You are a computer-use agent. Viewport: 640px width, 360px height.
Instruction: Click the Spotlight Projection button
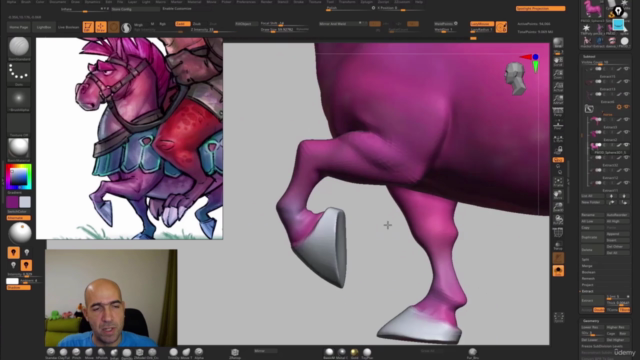tap(540, 9)
